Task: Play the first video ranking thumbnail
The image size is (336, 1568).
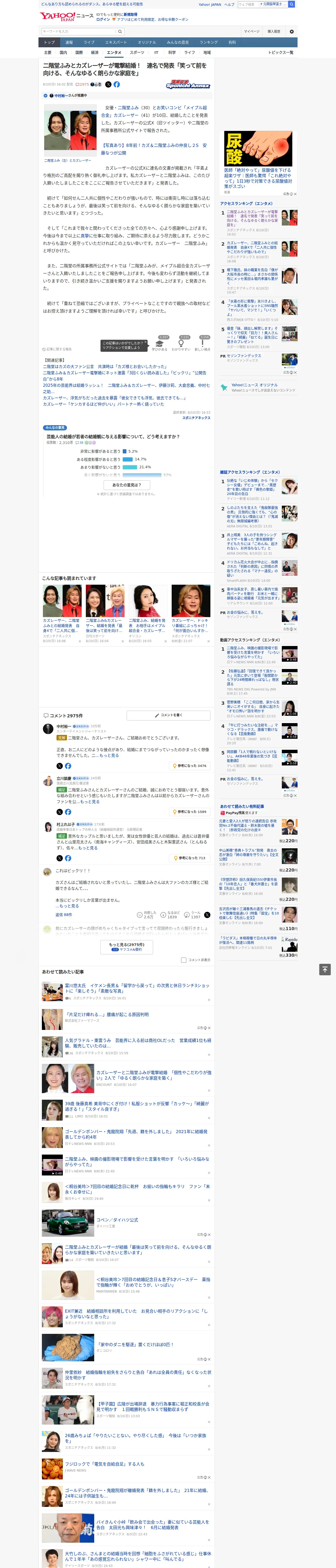Action: [x=290, y=654]
